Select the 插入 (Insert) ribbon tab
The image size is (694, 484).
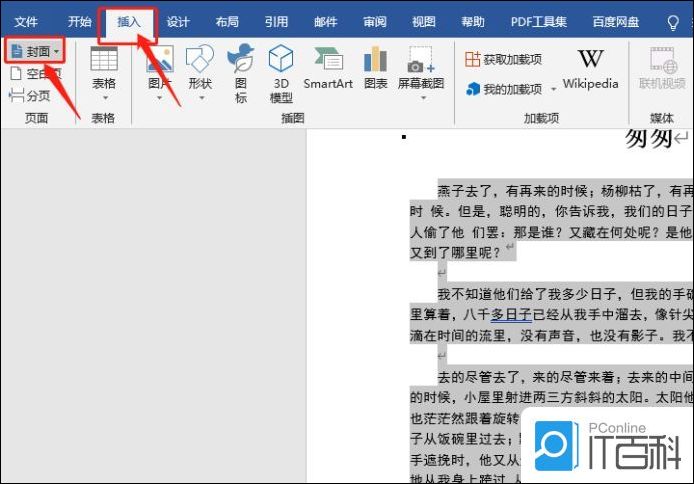click(x=128, y=22)
